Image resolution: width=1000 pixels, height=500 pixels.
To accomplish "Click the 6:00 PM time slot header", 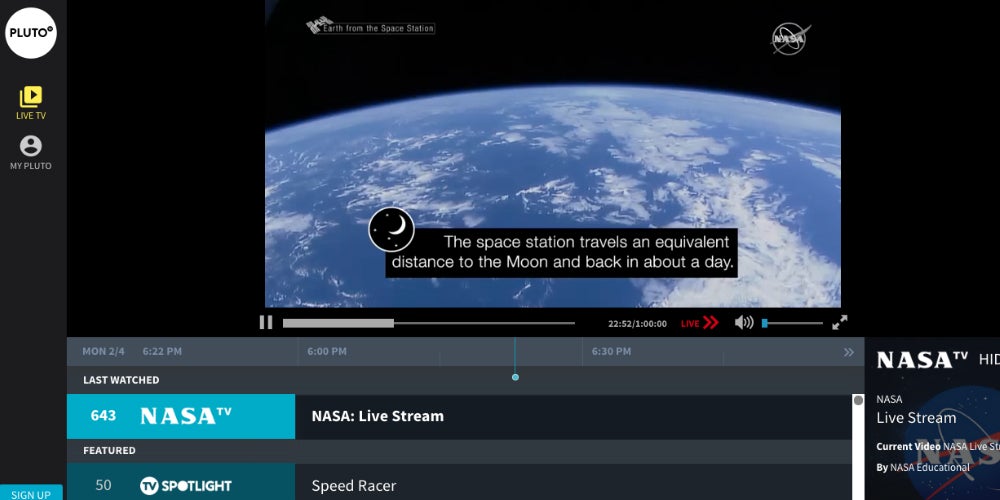I will tap(327, 352).
